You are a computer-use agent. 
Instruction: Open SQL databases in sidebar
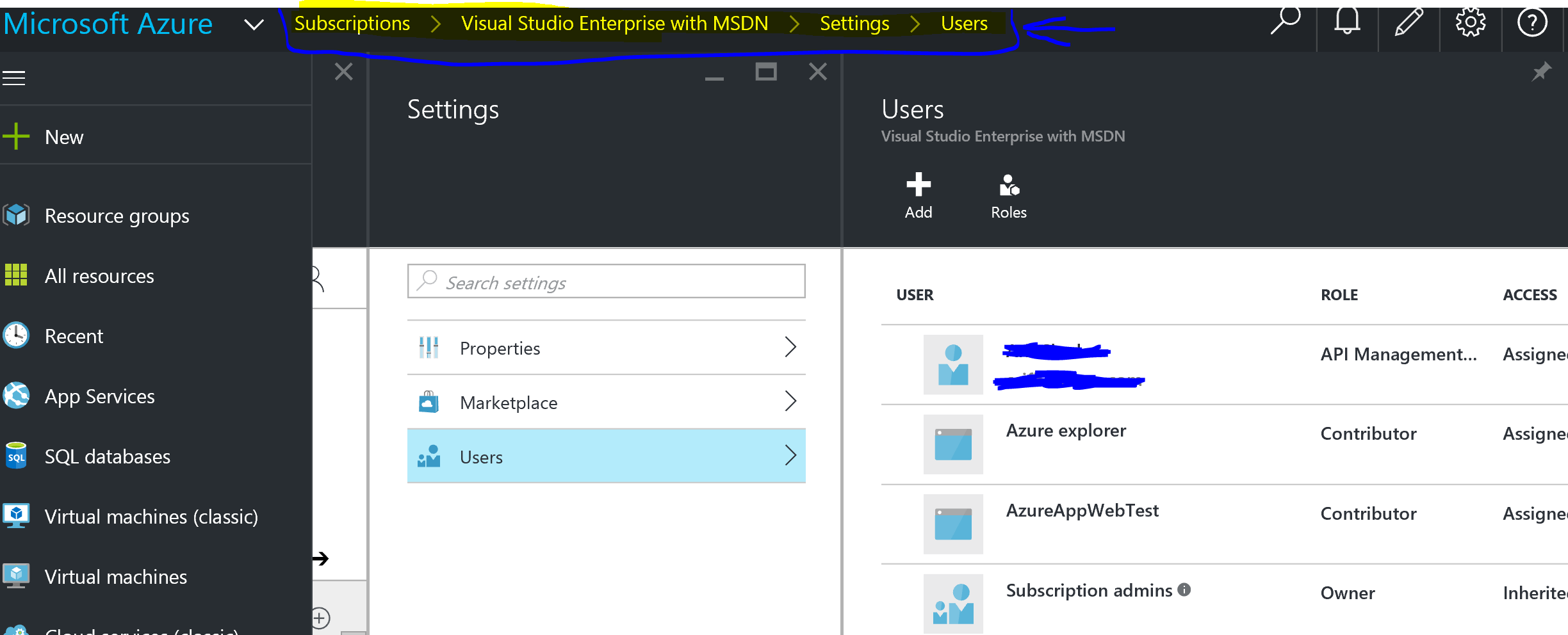point(108,456)
